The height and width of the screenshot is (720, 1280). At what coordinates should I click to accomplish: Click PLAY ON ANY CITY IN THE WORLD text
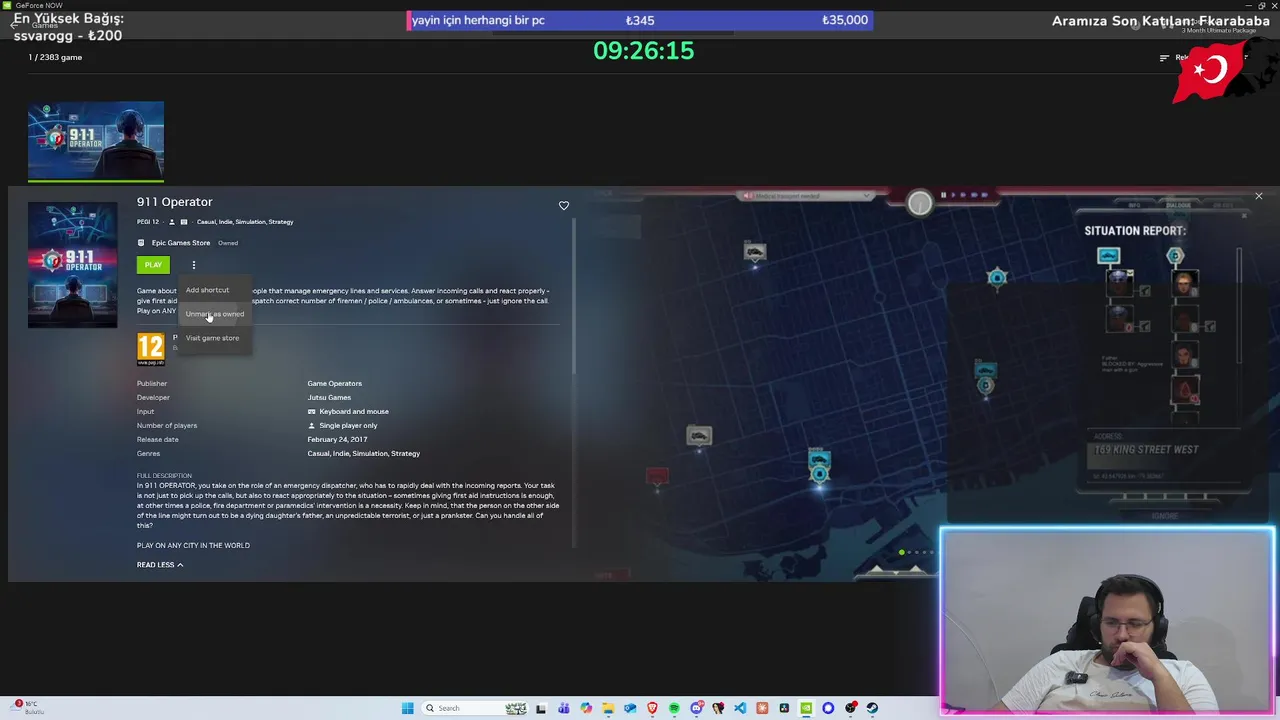tap(193, 546)
